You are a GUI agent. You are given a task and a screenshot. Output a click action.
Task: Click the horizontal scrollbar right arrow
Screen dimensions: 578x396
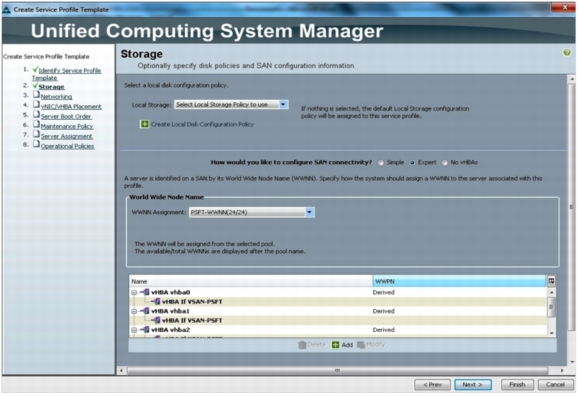[562, 370]
